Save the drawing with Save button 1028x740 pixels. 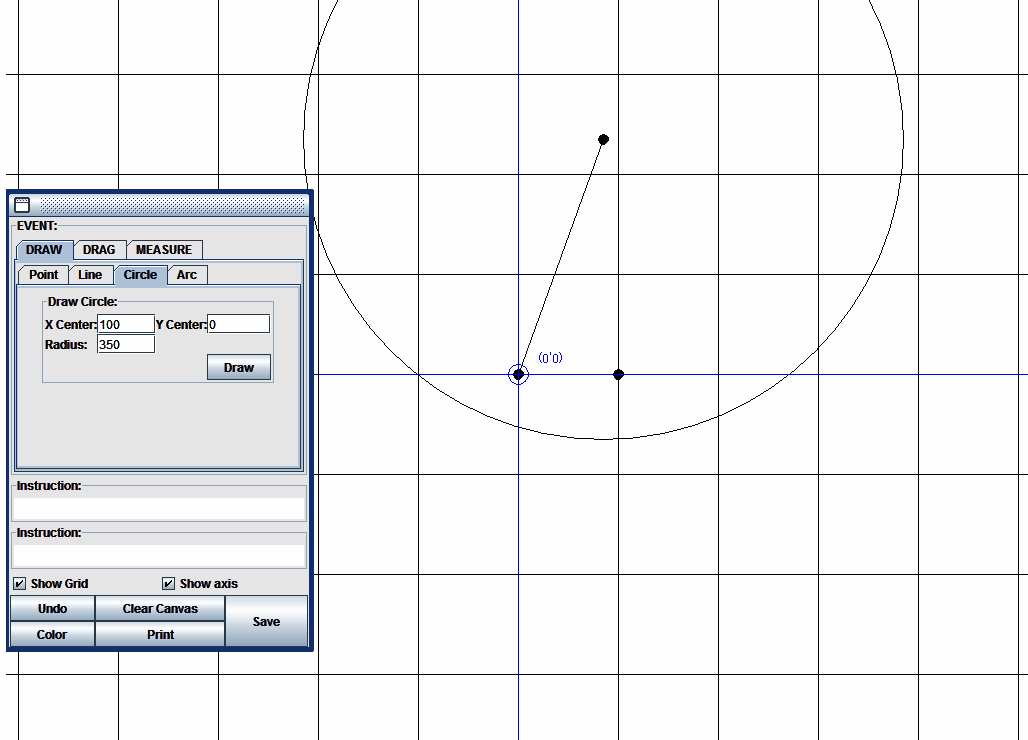click(x=266, y=621)
